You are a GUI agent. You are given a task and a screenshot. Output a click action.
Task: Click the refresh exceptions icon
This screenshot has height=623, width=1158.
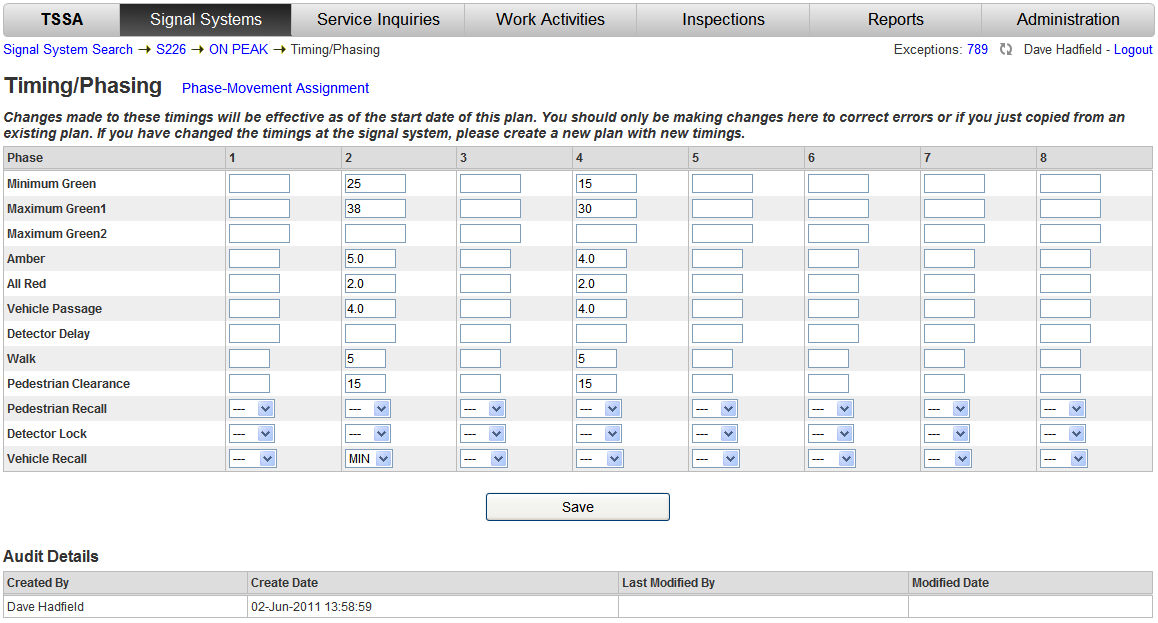tap(1006, 49)
